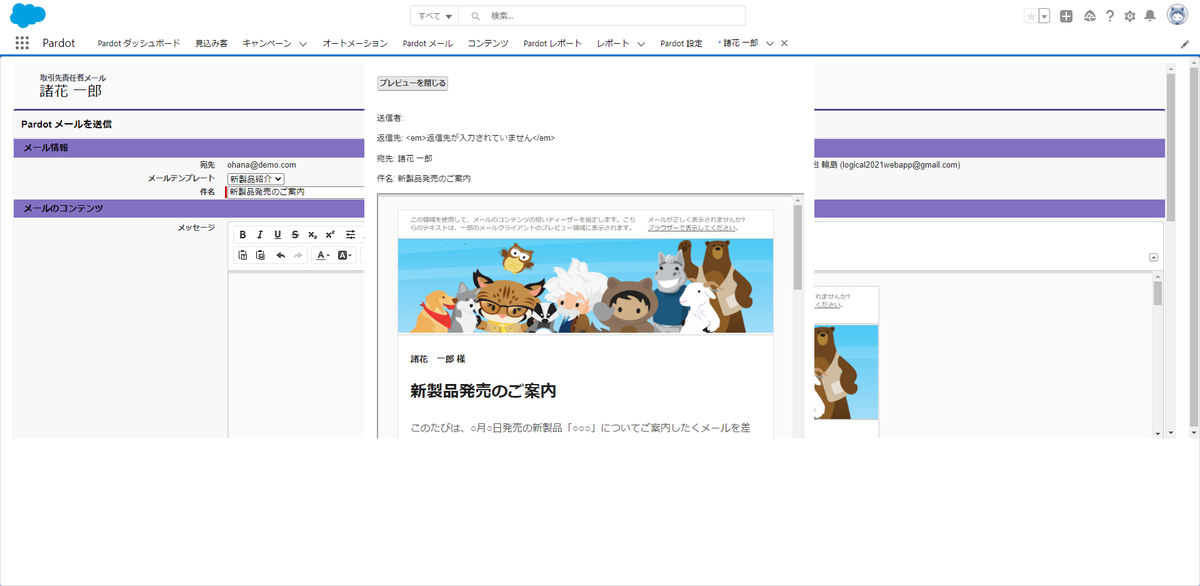1200x586 pixels.
Task: Open the 見込み客 tab
Action: pyautogui.click(x=211, y=44)
